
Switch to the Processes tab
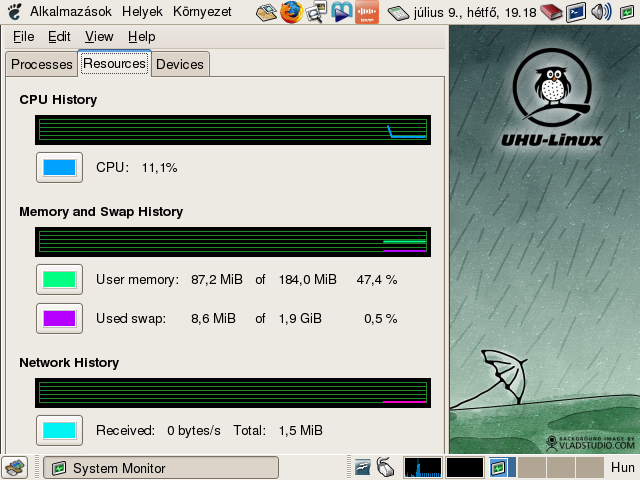pyautogui.click(x=42, y=64)
